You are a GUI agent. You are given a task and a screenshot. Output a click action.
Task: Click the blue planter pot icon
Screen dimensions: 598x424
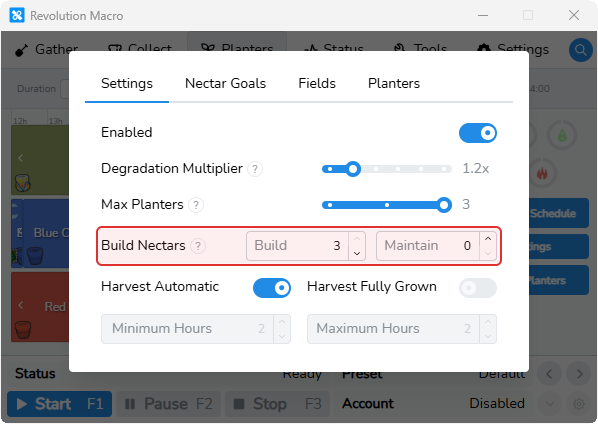(x=34, y=255)
